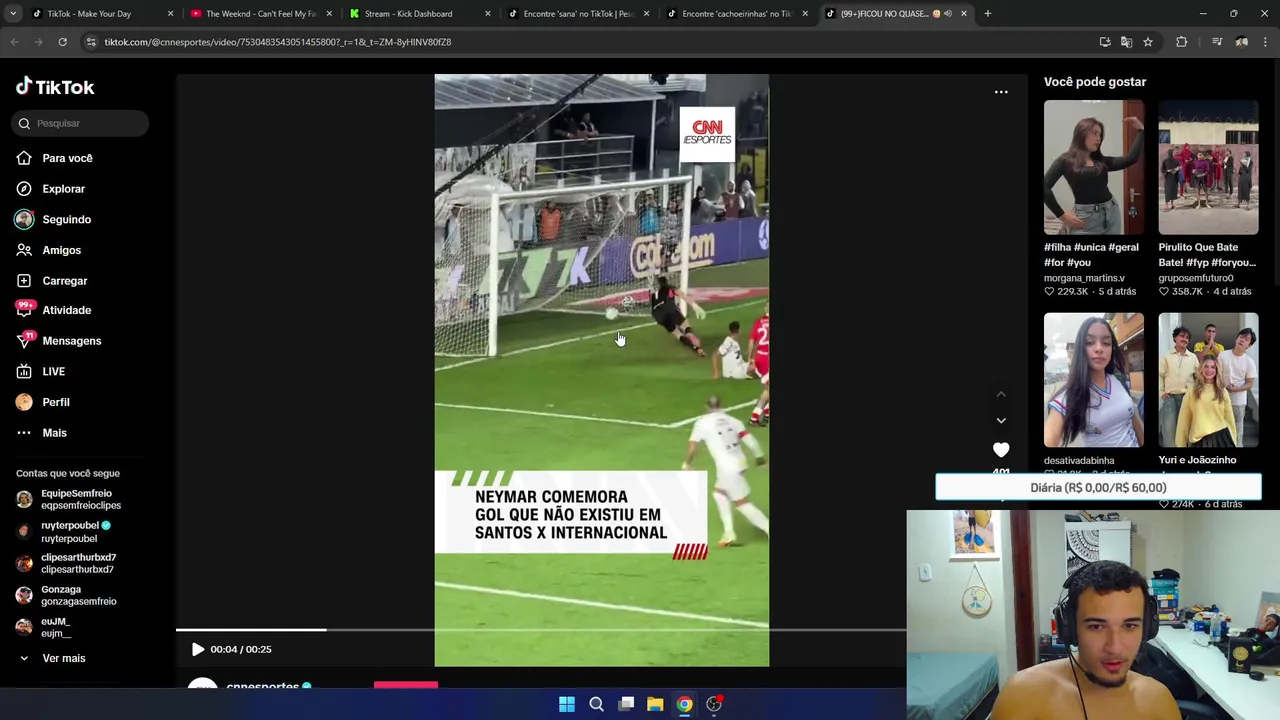Expand Ver mais followed accounts
The height and width of the screenshot is (720, 1280).
[x=63, y=658]
